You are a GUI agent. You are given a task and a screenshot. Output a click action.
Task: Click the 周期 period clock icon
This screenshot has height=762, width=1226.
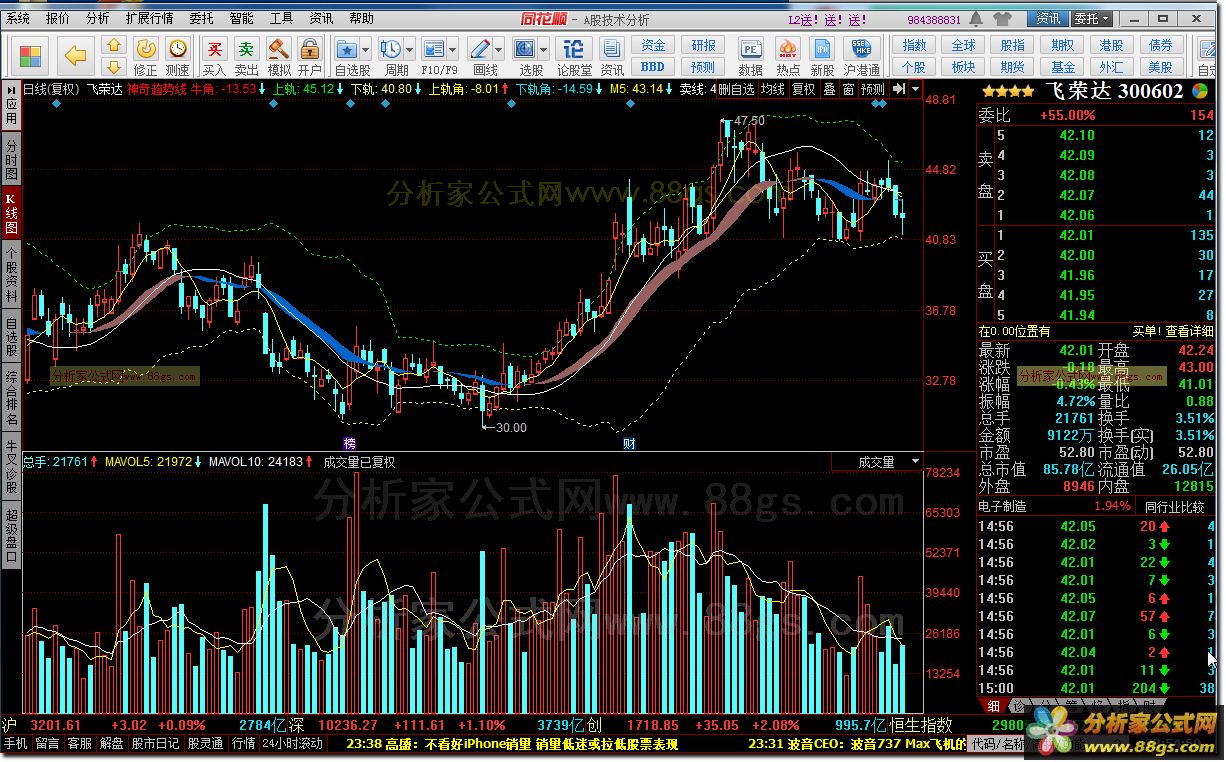point(391,49)
